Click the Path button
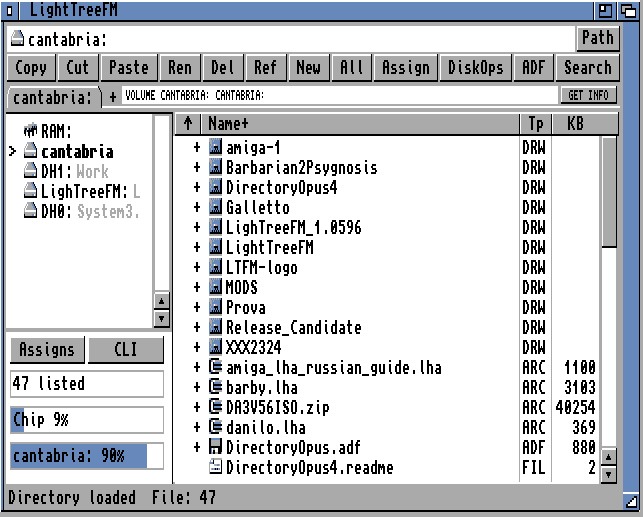Screen dimensions: 643x517 click(x=597, y=38)
